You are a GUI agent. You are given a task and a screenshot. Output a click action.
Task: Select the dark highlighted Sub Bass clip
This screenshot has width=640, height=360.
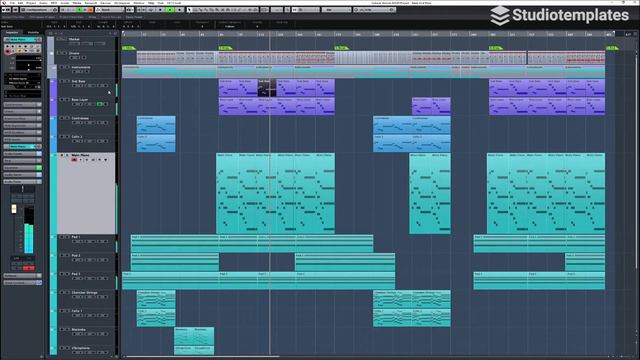[x=267, y=88]
